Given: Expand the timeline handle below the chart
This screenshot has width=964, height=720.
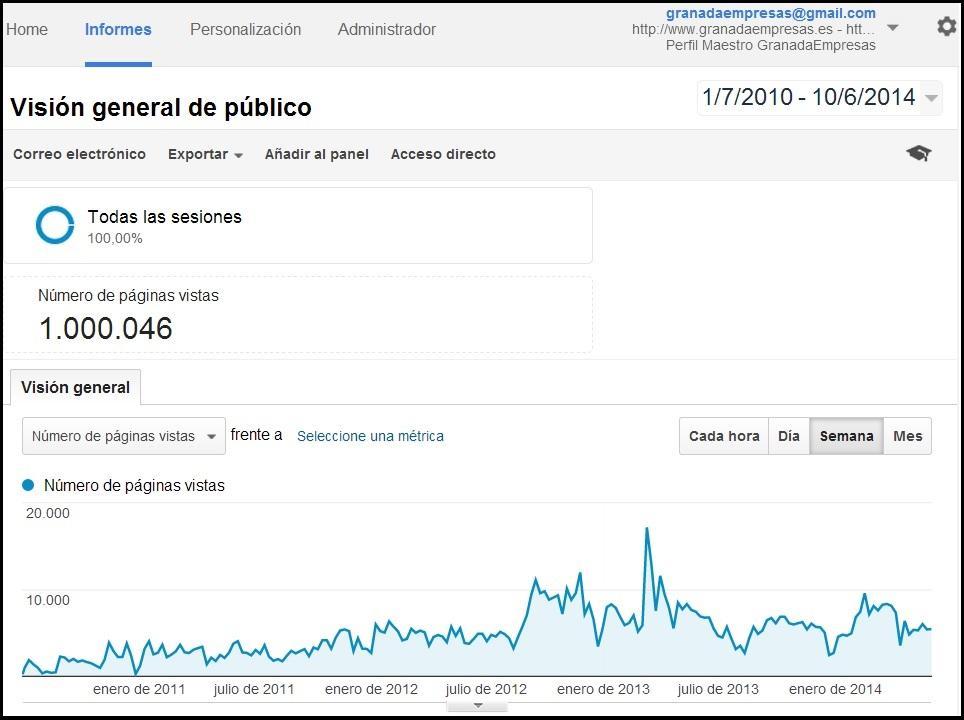Looking at the screenshot, I should point(478,705).
